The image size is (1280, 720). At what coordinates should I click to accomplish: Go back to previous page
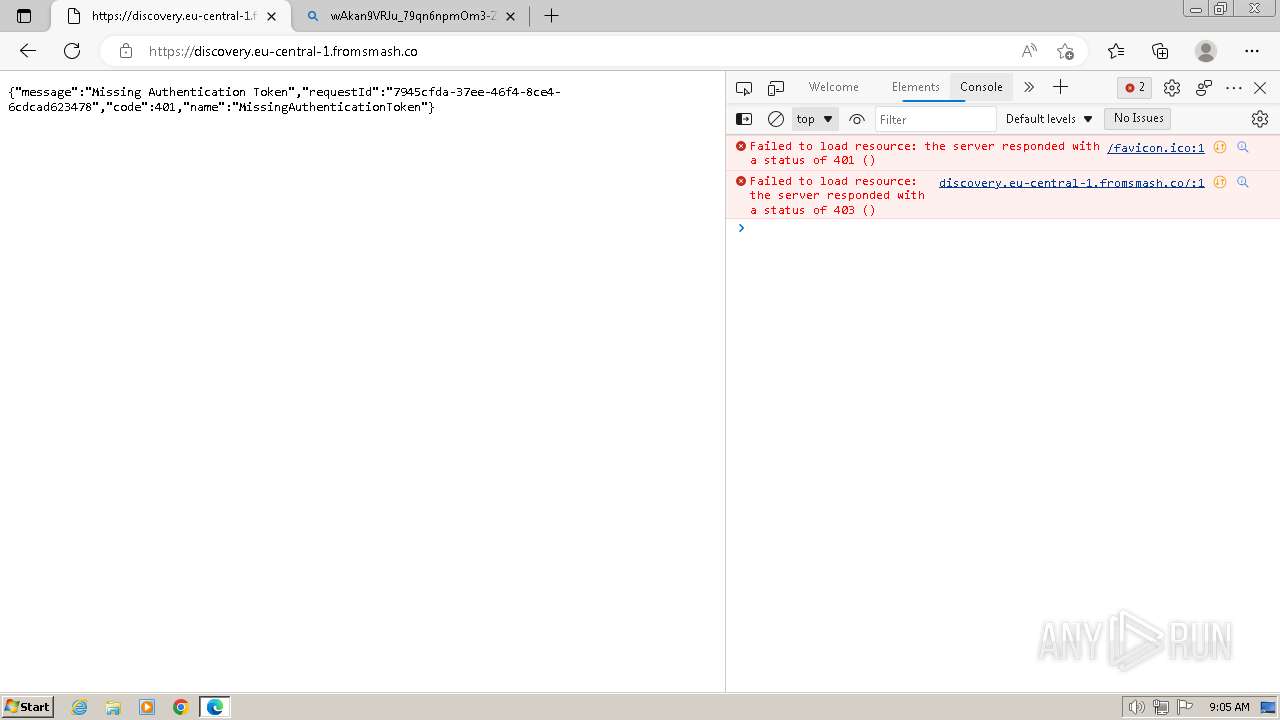[28, 51]
